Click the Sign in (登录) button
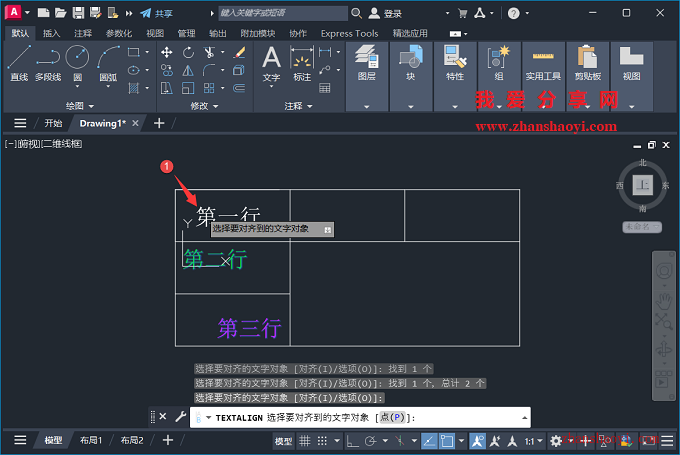680x455 pixels. coord(385,13)
